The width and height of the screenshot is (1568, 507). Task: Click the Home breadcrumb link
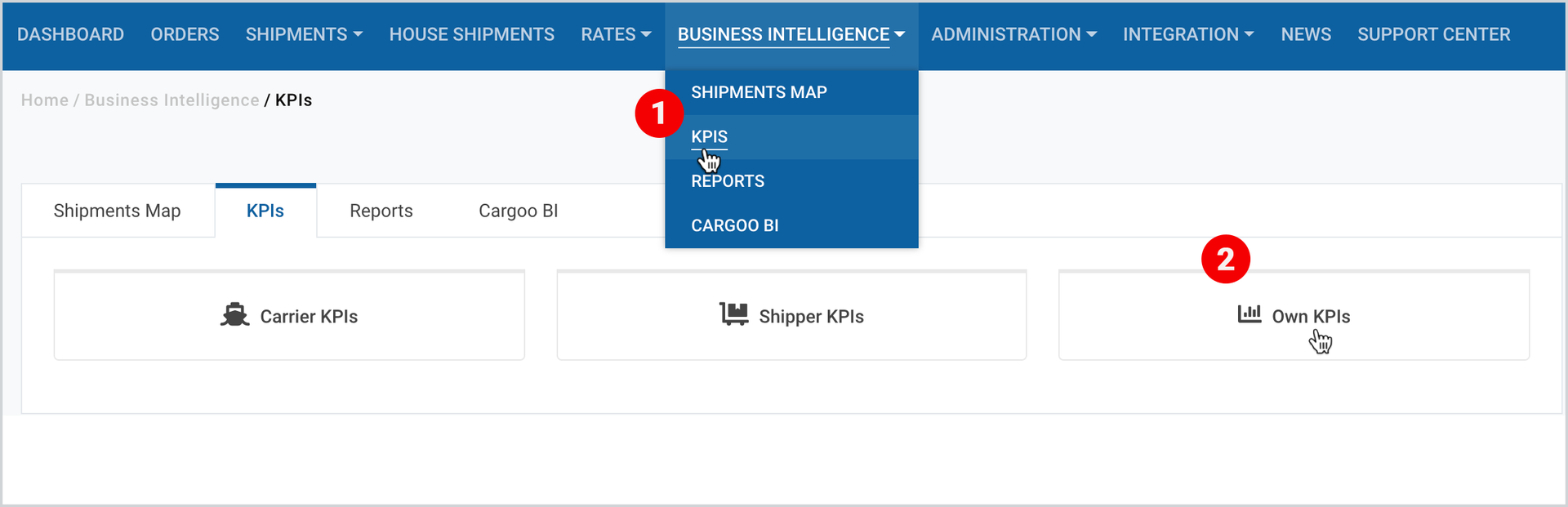pyautogui.click(x=45, y=100)
